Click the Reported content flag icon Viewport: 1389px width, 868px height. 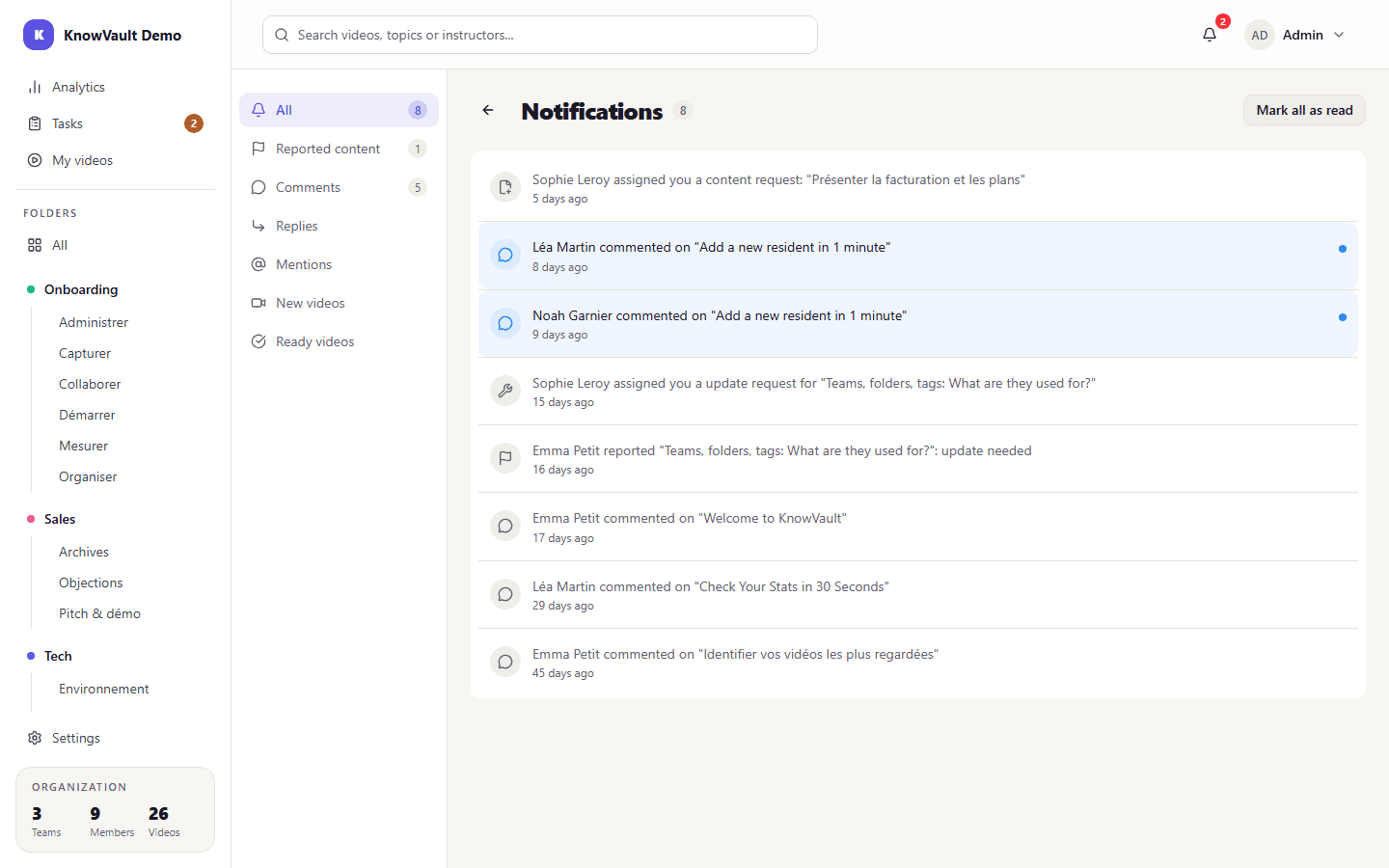coord(259,149)
